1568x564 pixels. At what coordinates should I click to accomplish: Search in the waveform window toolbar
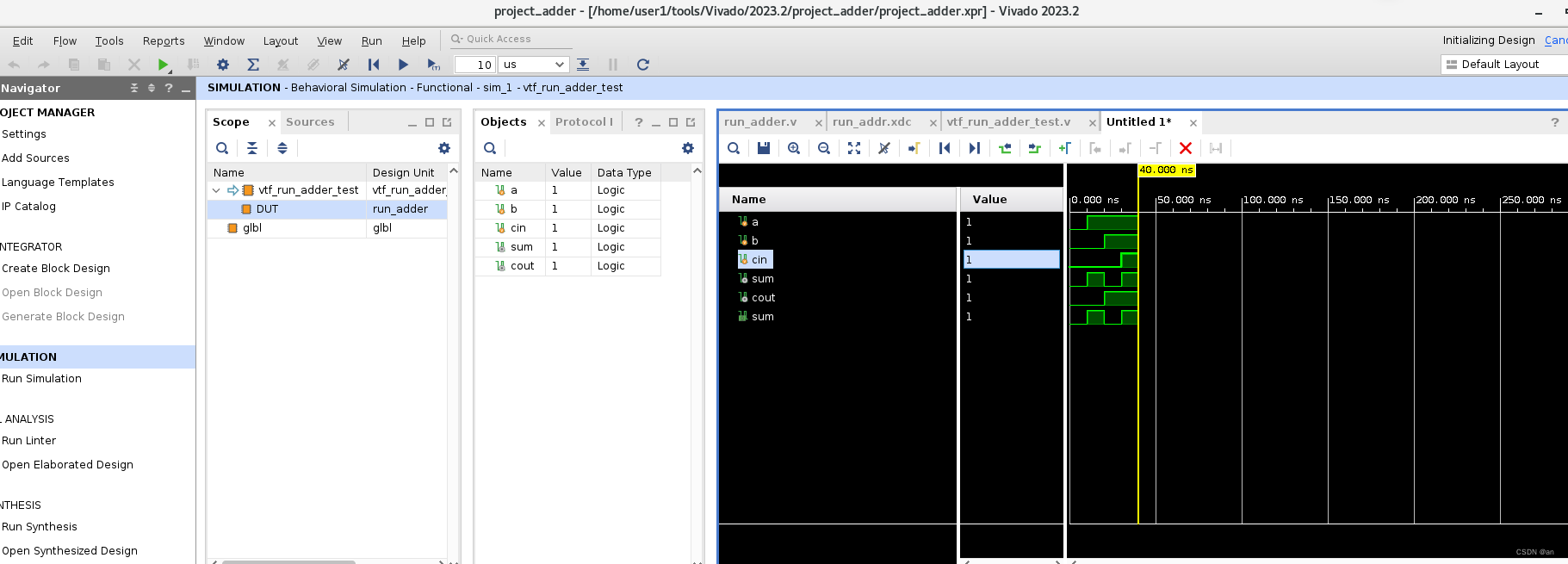tap(734, 148)
